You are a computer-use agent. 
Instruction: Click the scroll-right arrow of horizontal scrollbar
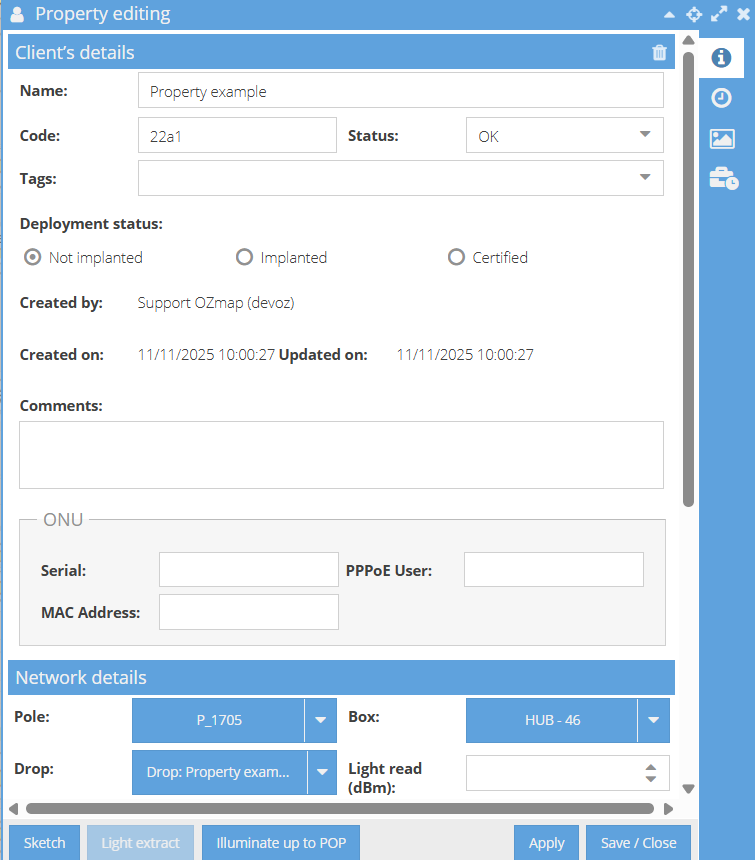pyautogui.click(x=668, y=808)
